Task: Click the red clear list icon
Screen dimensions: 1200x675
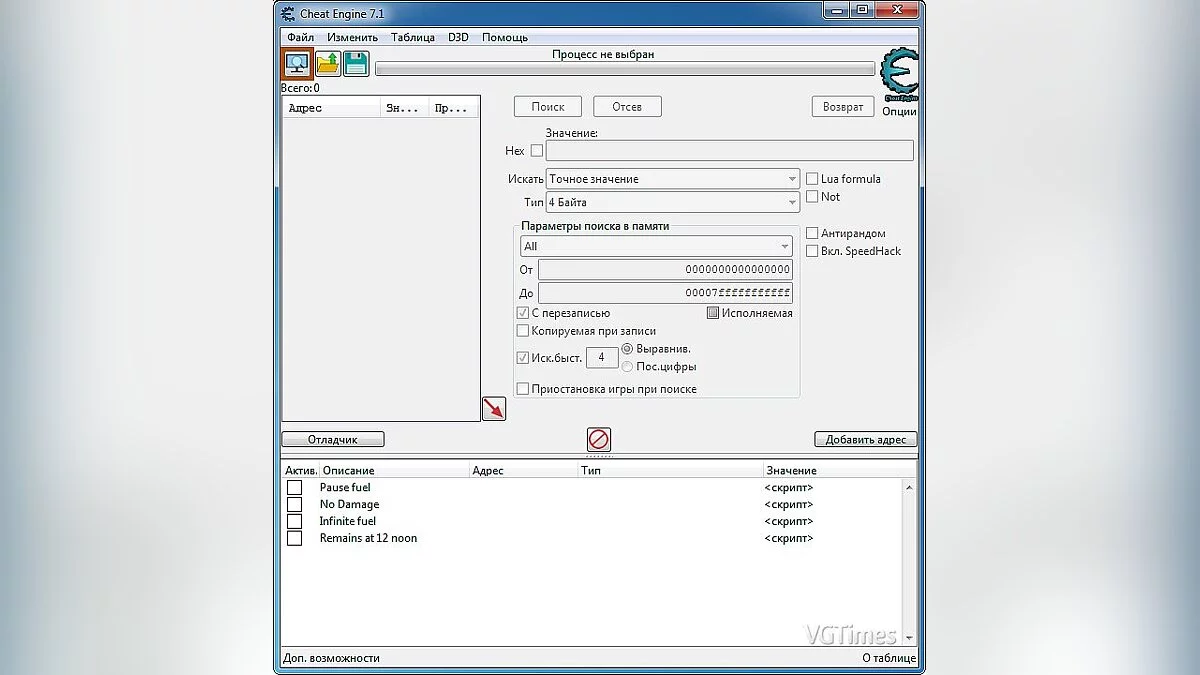Action: point(599,439)
